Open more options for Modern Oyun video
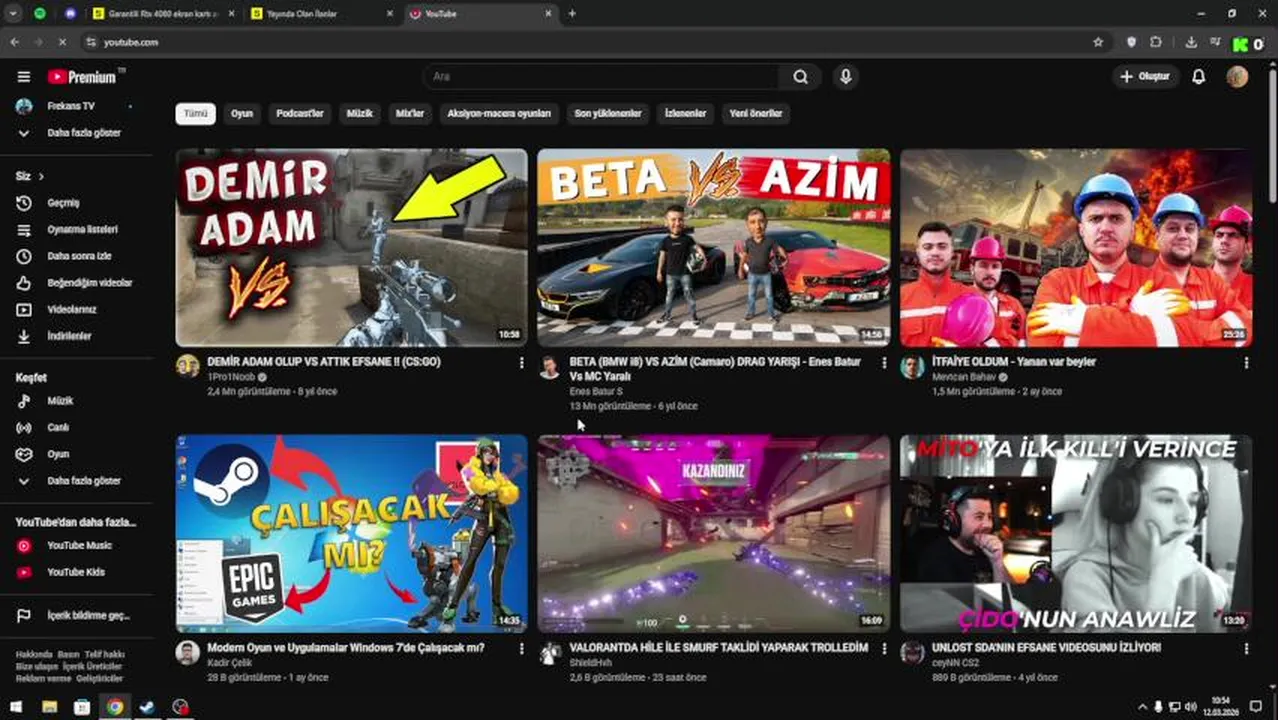1278x720 pixels. click(x=521, y=649)
